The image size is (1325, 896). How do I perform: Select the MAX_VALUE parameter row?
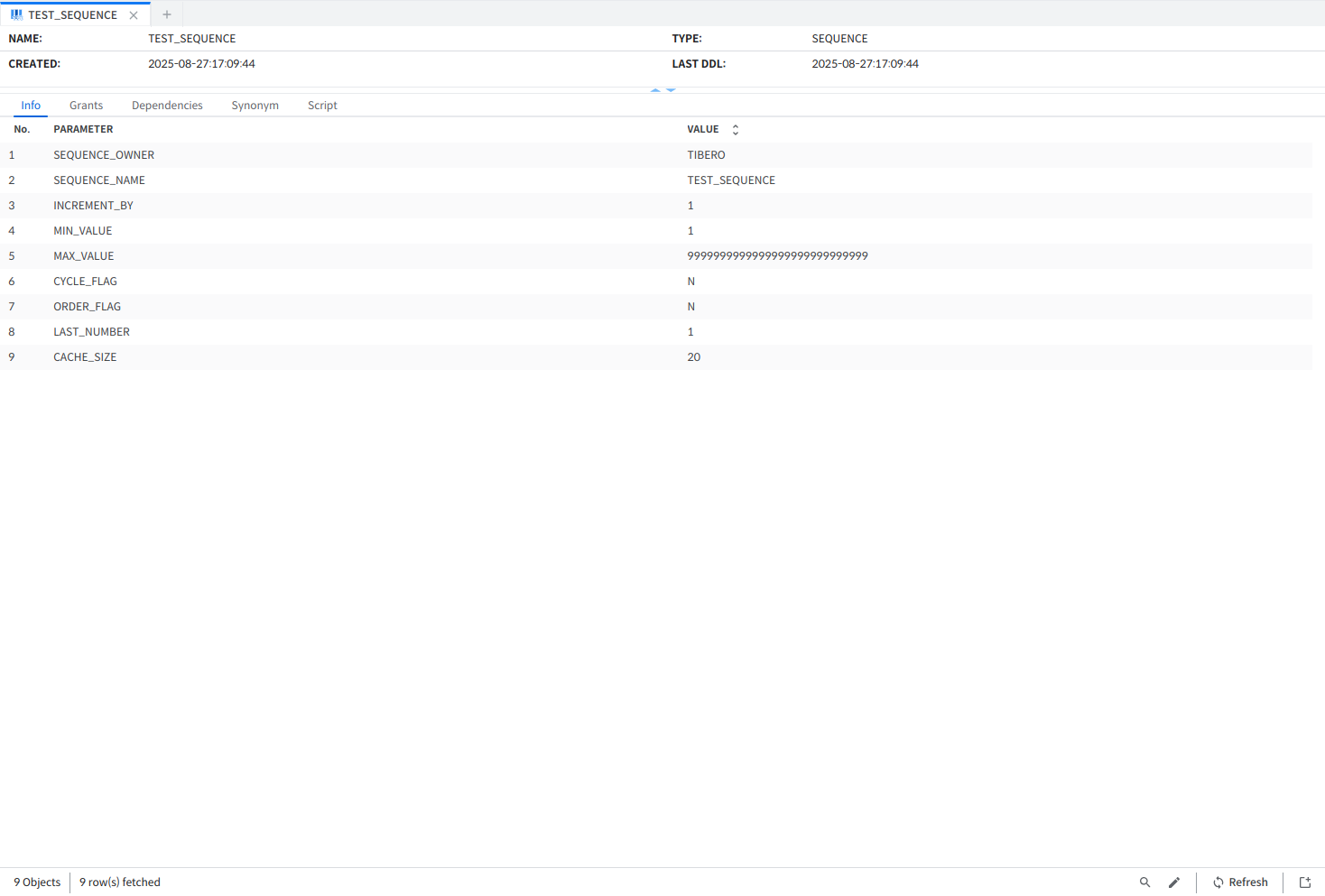pyautogui.click(x=84, y=256)
